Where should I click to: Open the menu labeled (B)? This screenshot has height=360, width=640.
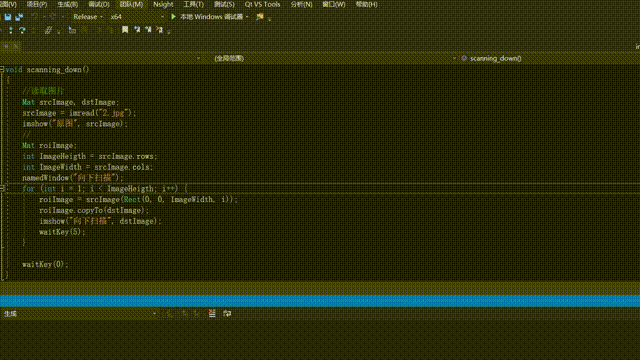(67, 4)
